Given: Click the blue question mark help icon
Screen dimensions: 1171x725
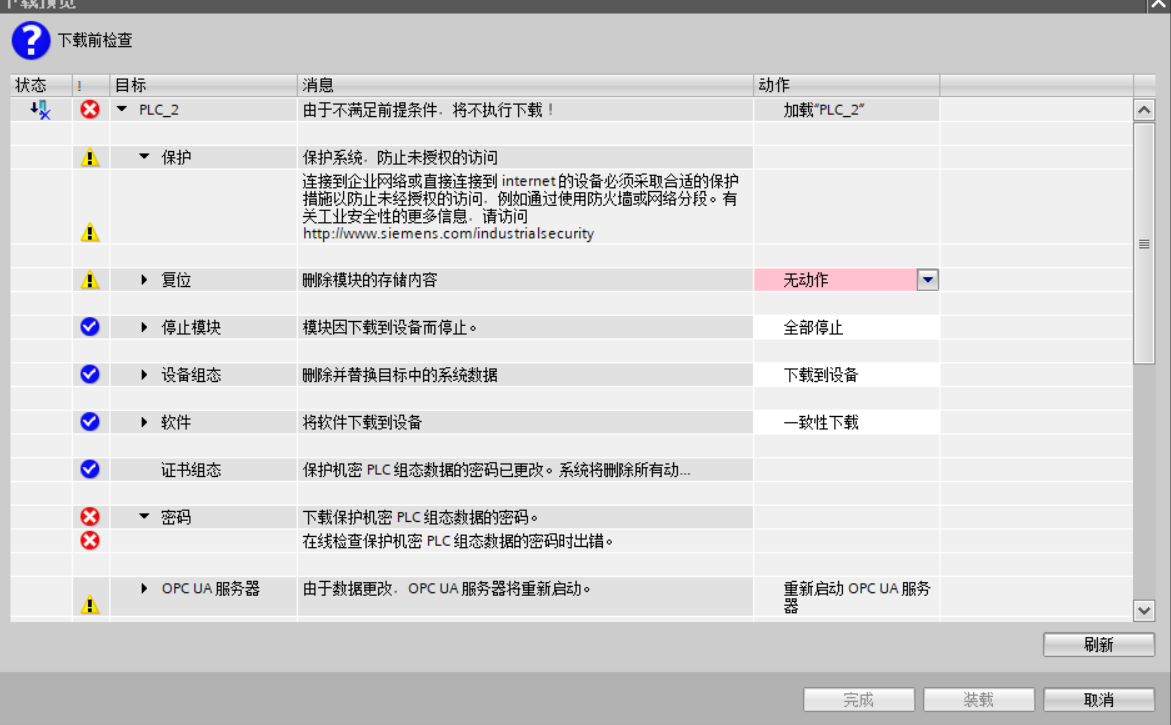Looking at the screenshot, I should click(x=30, y=41).
